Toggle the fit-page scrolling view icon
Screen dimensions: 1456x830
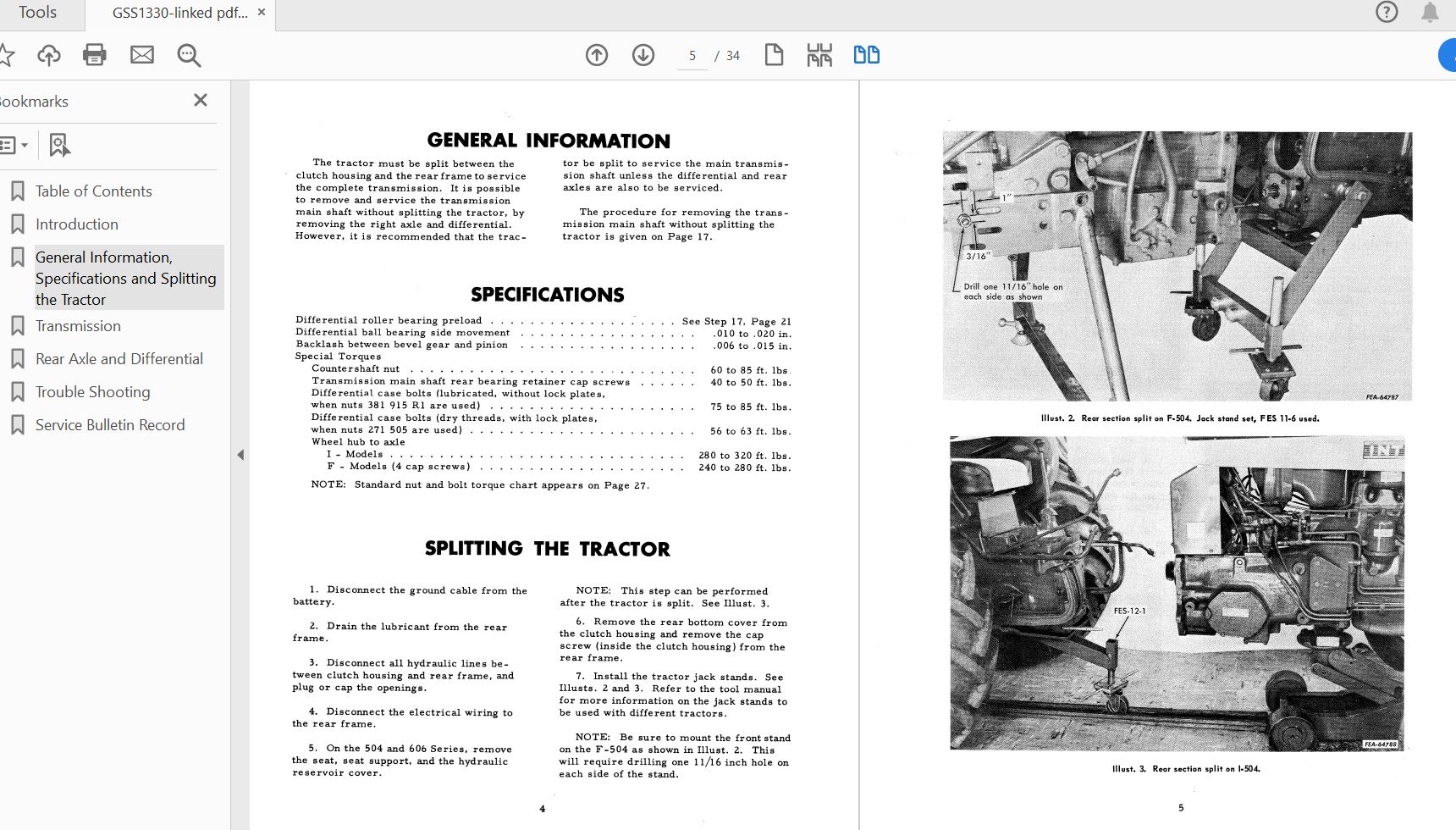point(819,56)
